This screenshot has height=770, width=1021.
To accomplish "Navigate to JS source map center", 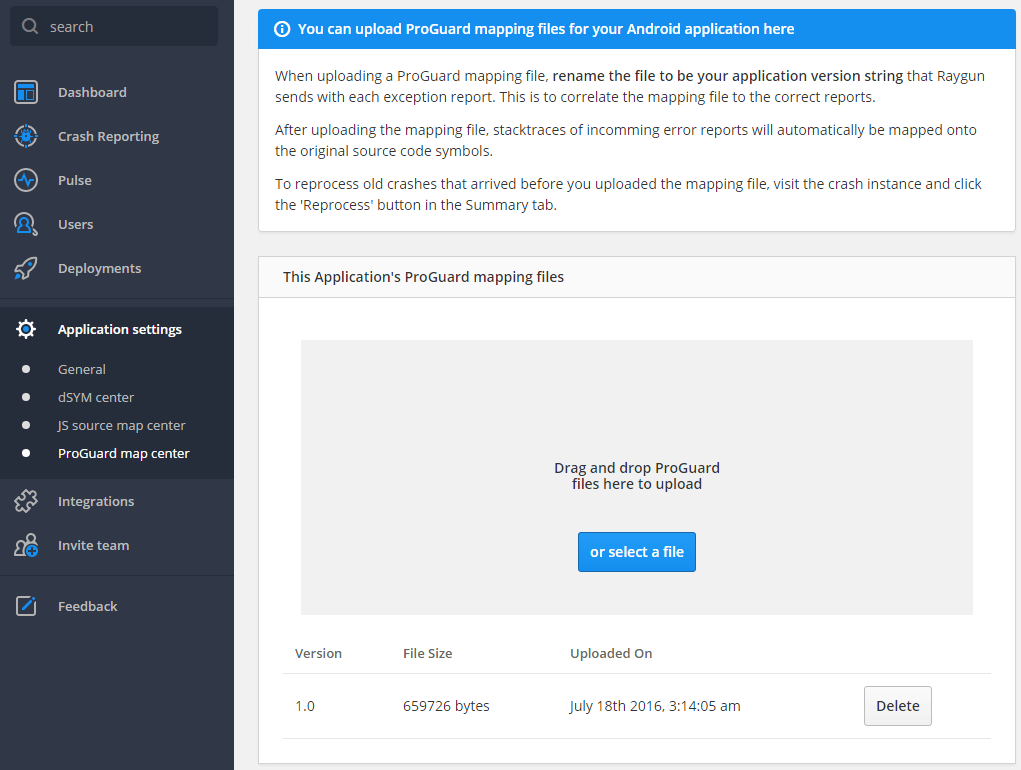I will click(122, 425).
